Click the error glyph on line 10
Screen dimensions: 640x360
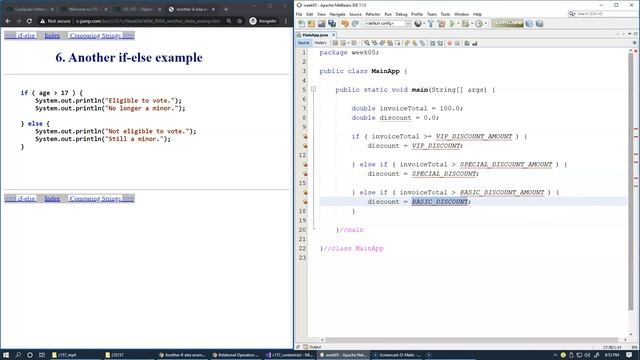click(305, 136)
